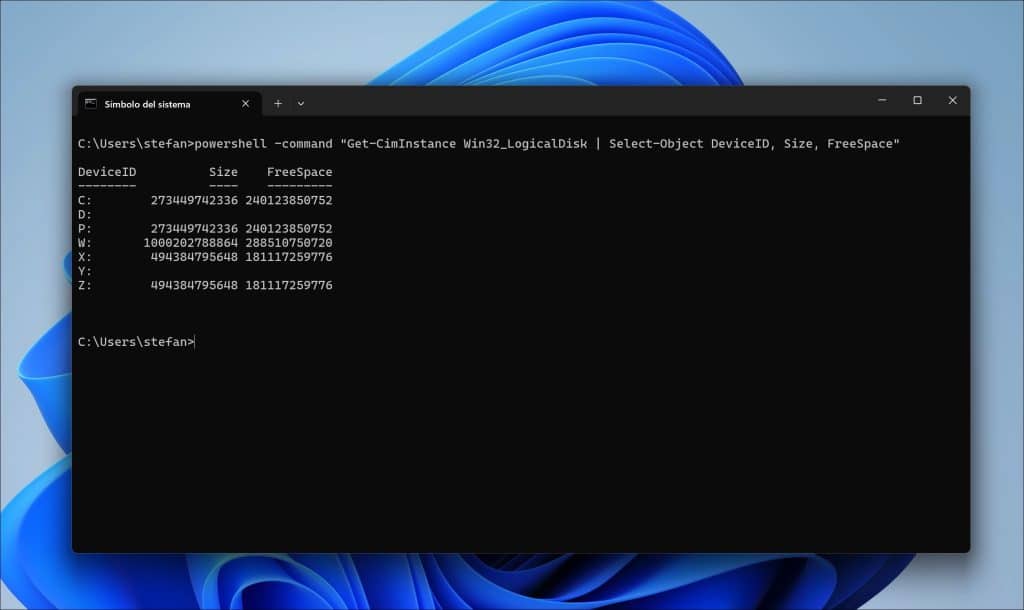Viewport: 1024px width, 610px height.
Task: Minimize the terminal window
Action: (882, 101)
